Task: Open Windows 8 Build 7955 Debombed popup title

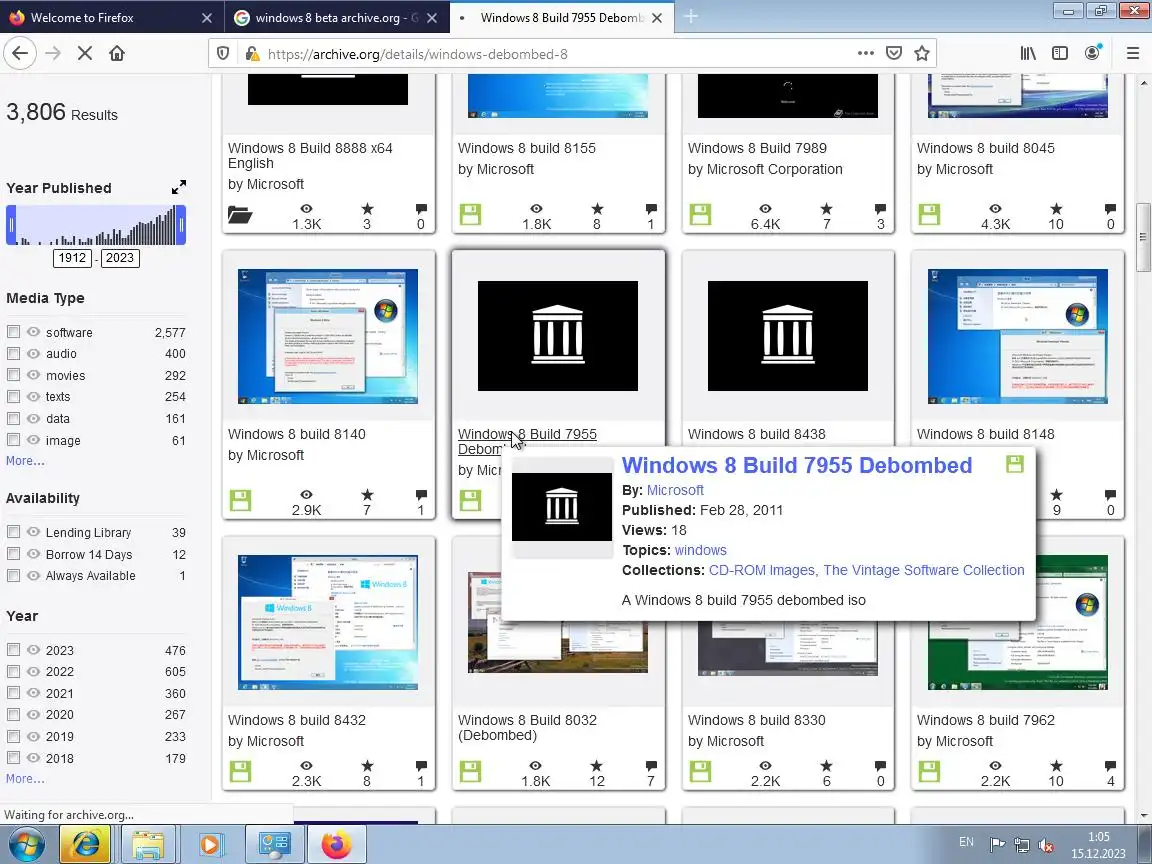Action: pyautogui.click(x=796, y=465)
